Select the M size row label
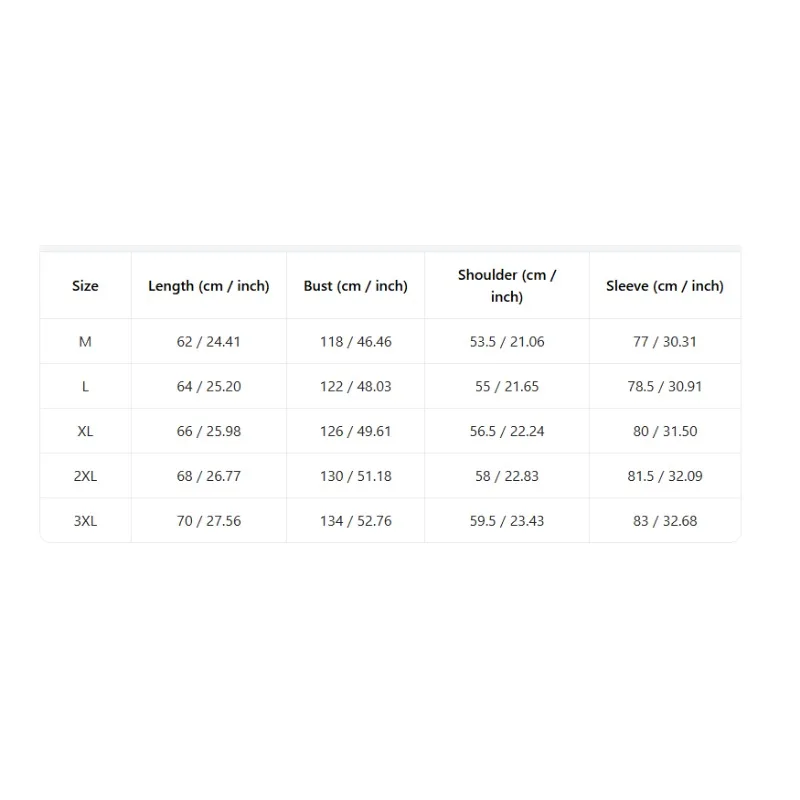This screenshot has height=800, width=800. (x=85, y=342)
